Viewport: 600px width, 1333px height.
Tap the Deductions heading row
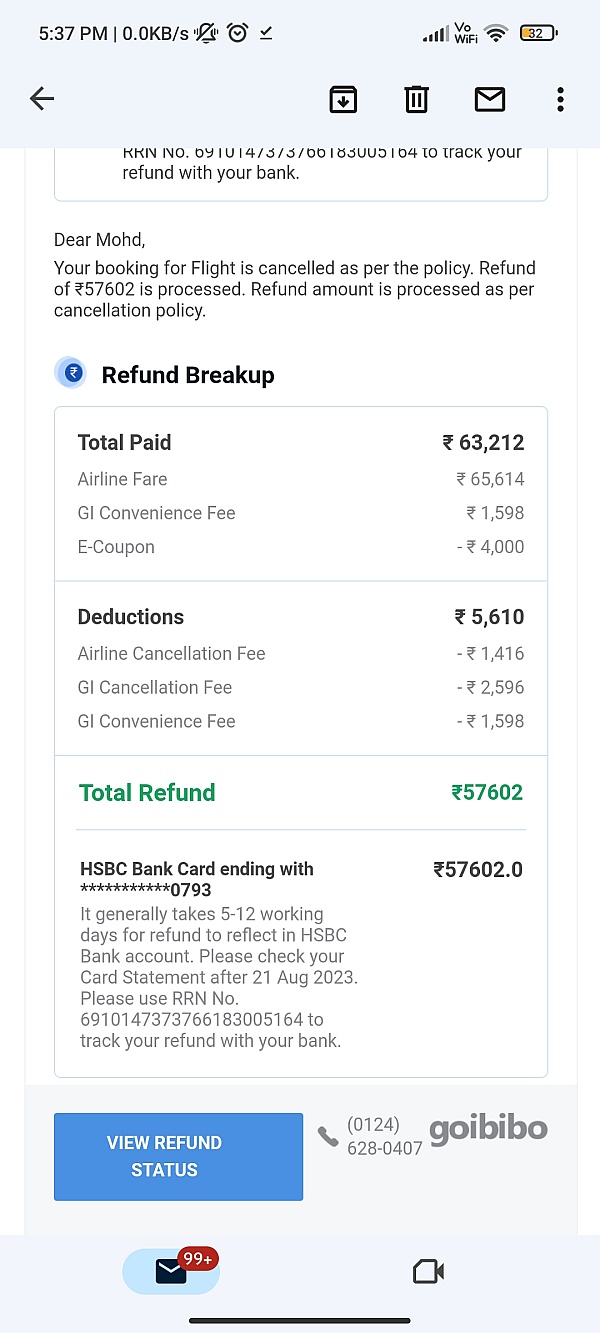tap(300, 616)
